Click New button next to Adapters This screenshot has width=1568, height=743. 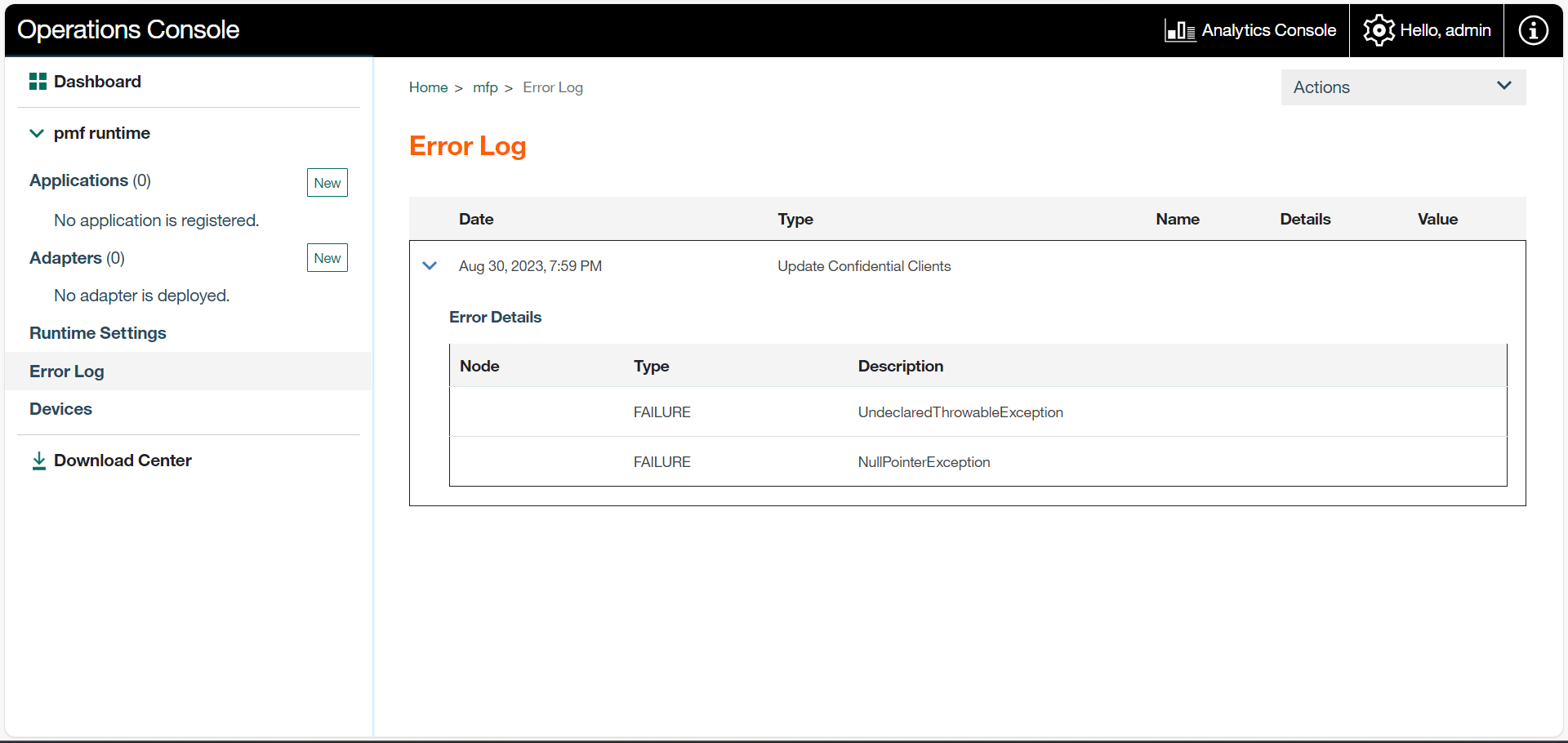tap(327, 258)
